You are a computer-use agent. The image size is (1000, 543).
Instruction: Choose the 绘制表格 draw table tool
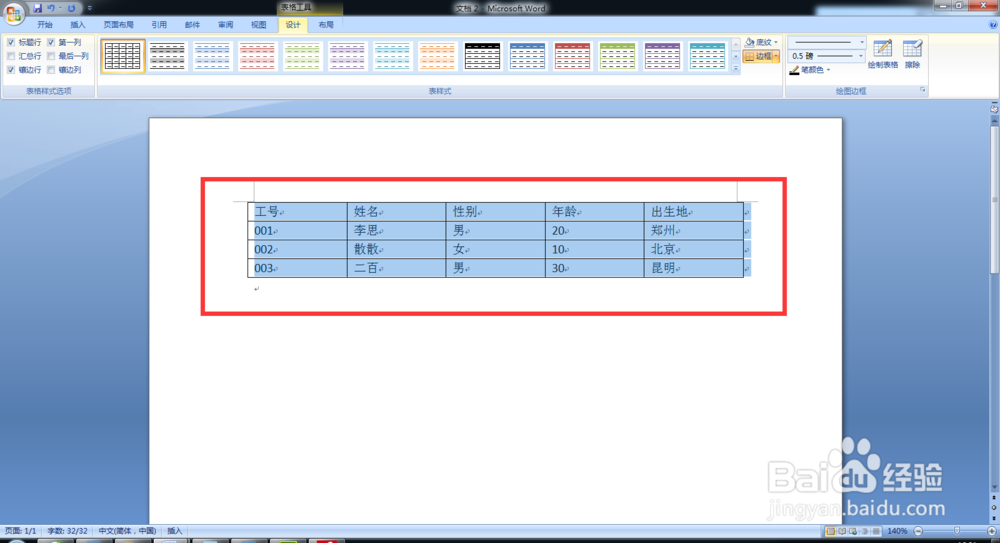click(x=883, y=54)
